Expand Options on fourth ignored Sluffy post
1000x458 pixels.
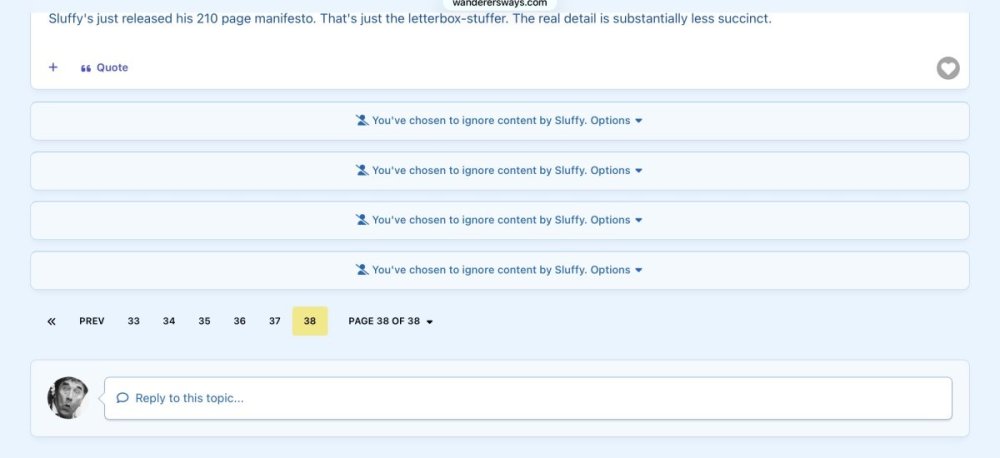coord(616,270)
